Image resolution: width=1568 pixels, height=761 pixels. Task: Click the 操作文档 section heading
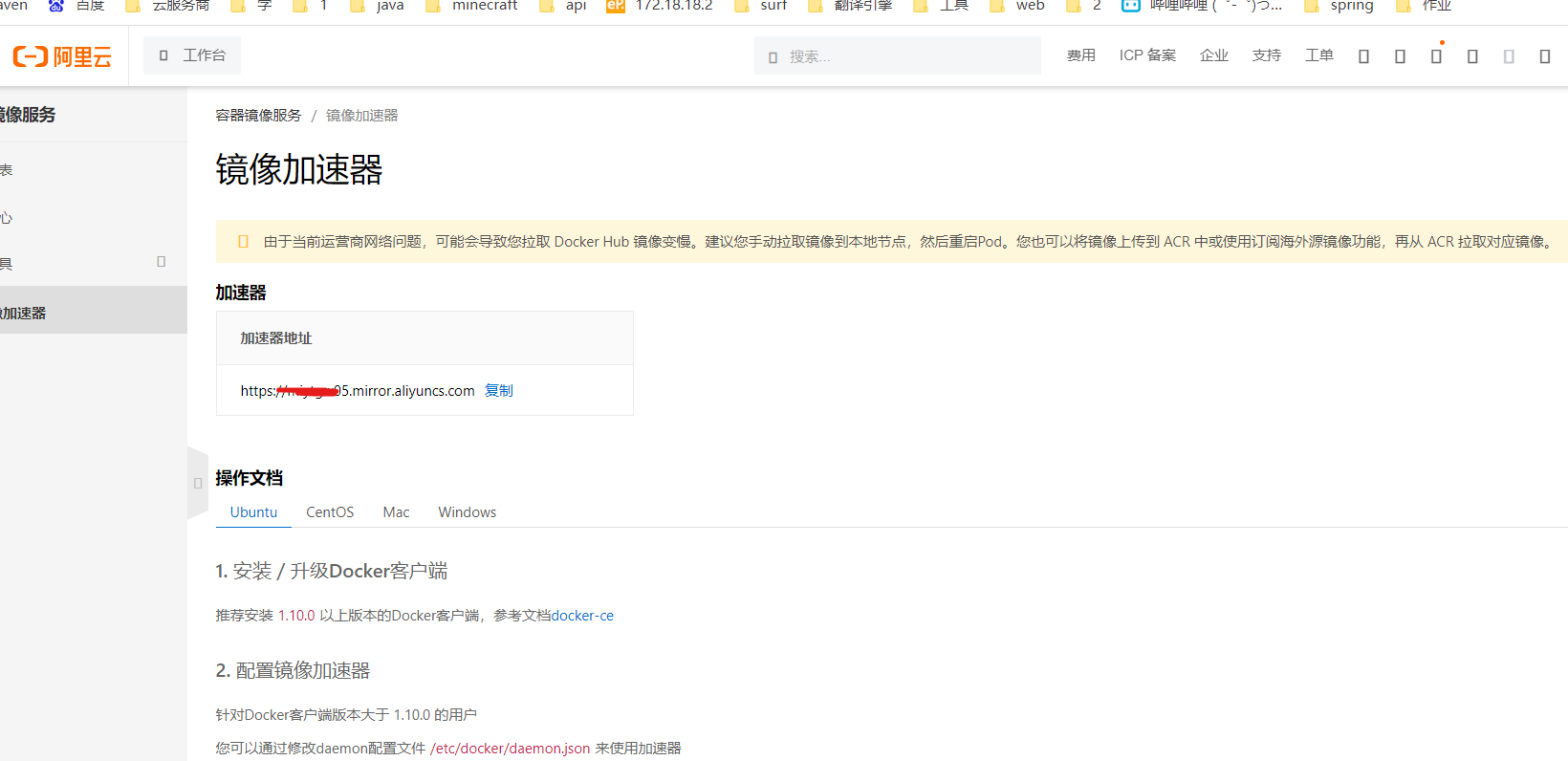pos(250,478)
